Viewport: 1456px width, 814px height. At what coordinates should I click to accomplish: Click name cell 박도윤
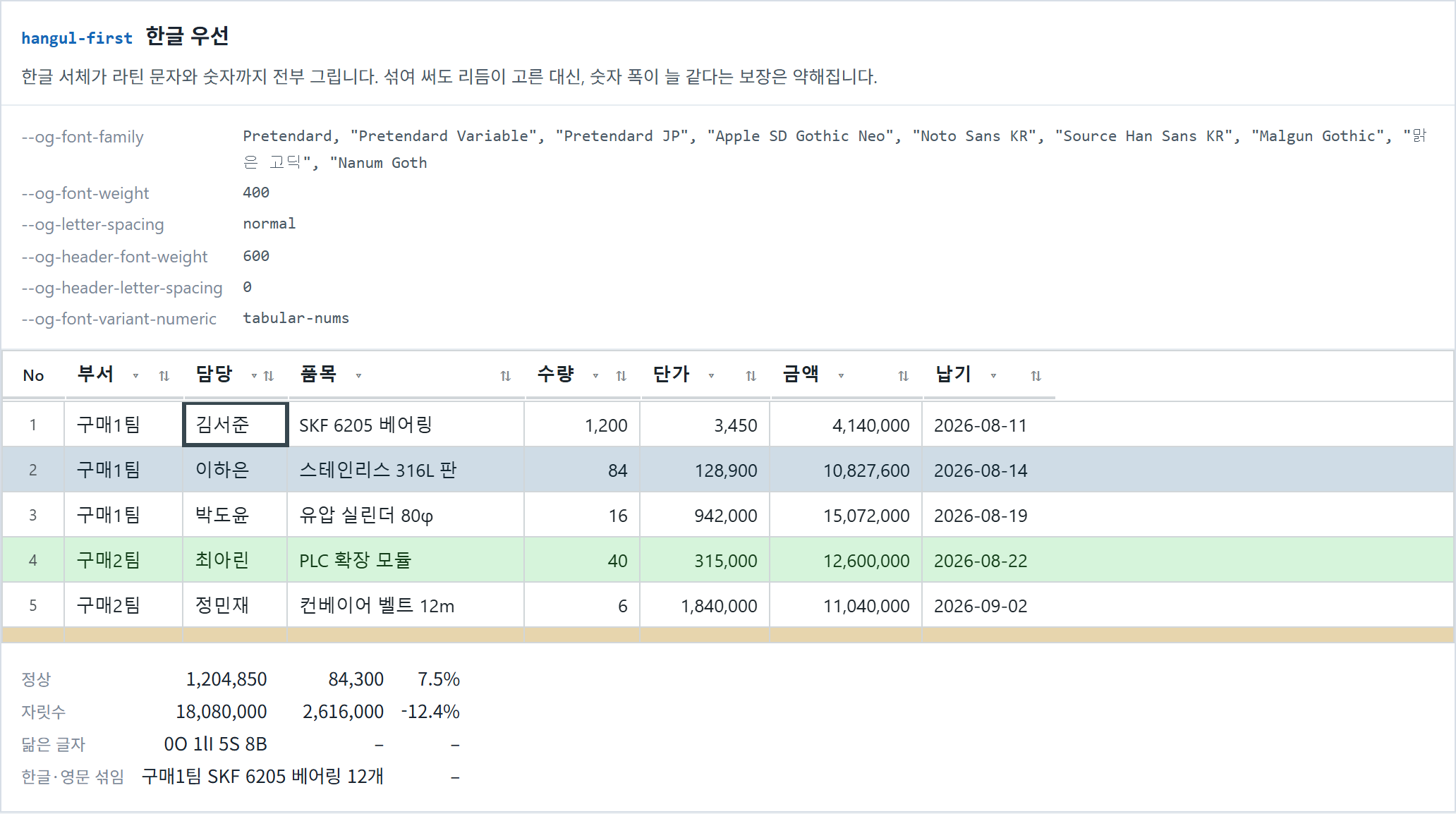235,515
